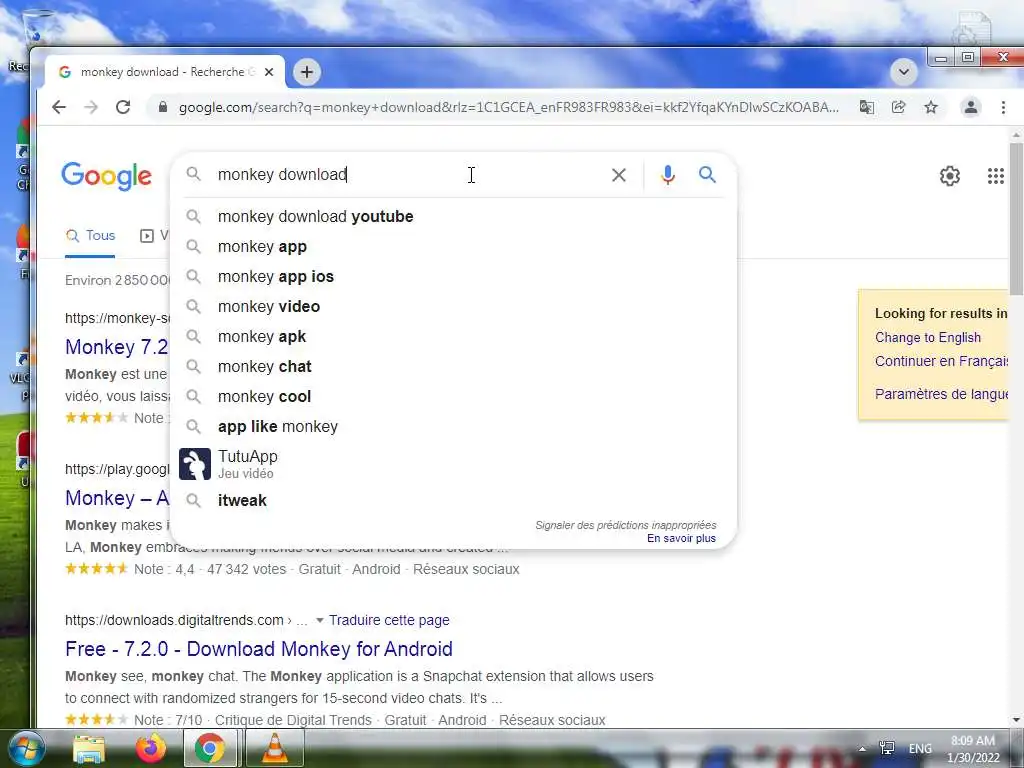Click the Google logo
This screenshot has height=768, width=1024.
click(106, 176)
